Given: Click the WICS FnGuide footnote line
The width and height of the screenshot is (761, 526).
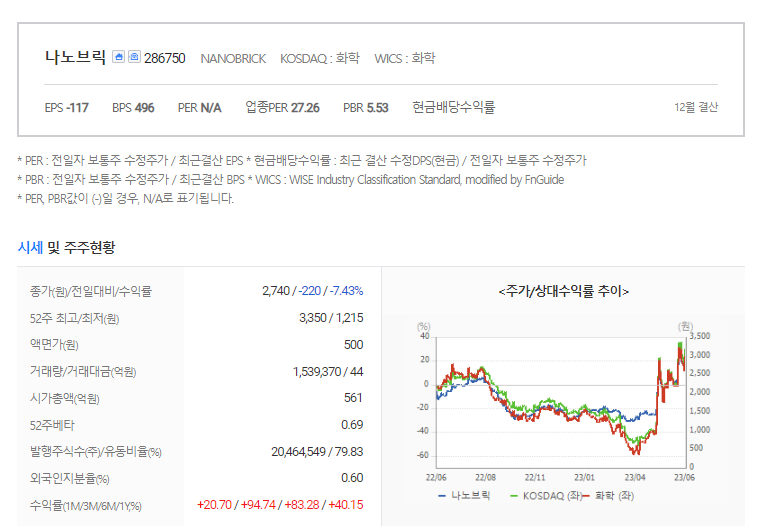Looking at the screenshot, I should pos(291,180).
